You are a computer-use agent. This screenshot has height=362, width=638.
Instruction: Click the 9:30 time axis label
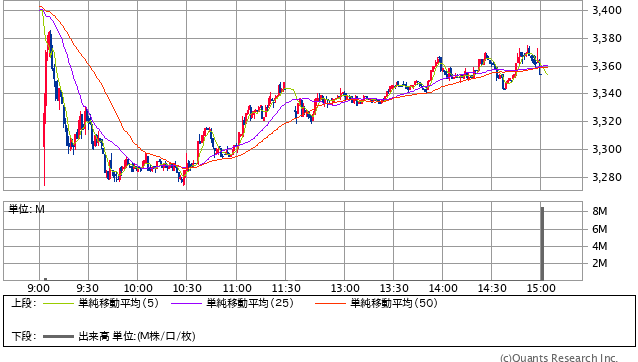pyautogui.click(x=87, y=288)
